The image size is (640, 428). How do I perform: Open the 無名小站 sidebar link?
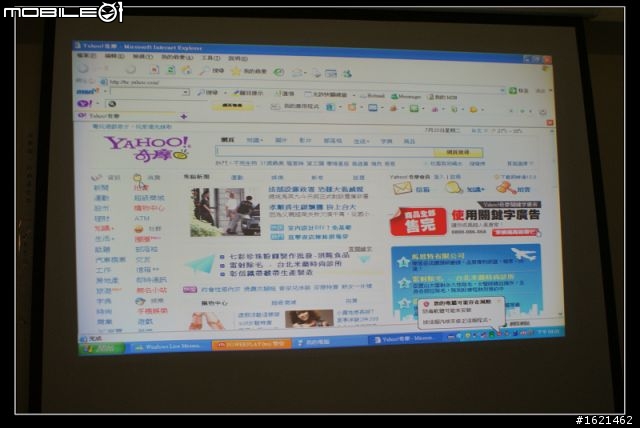pyautogui.click(x=151, y=291)
